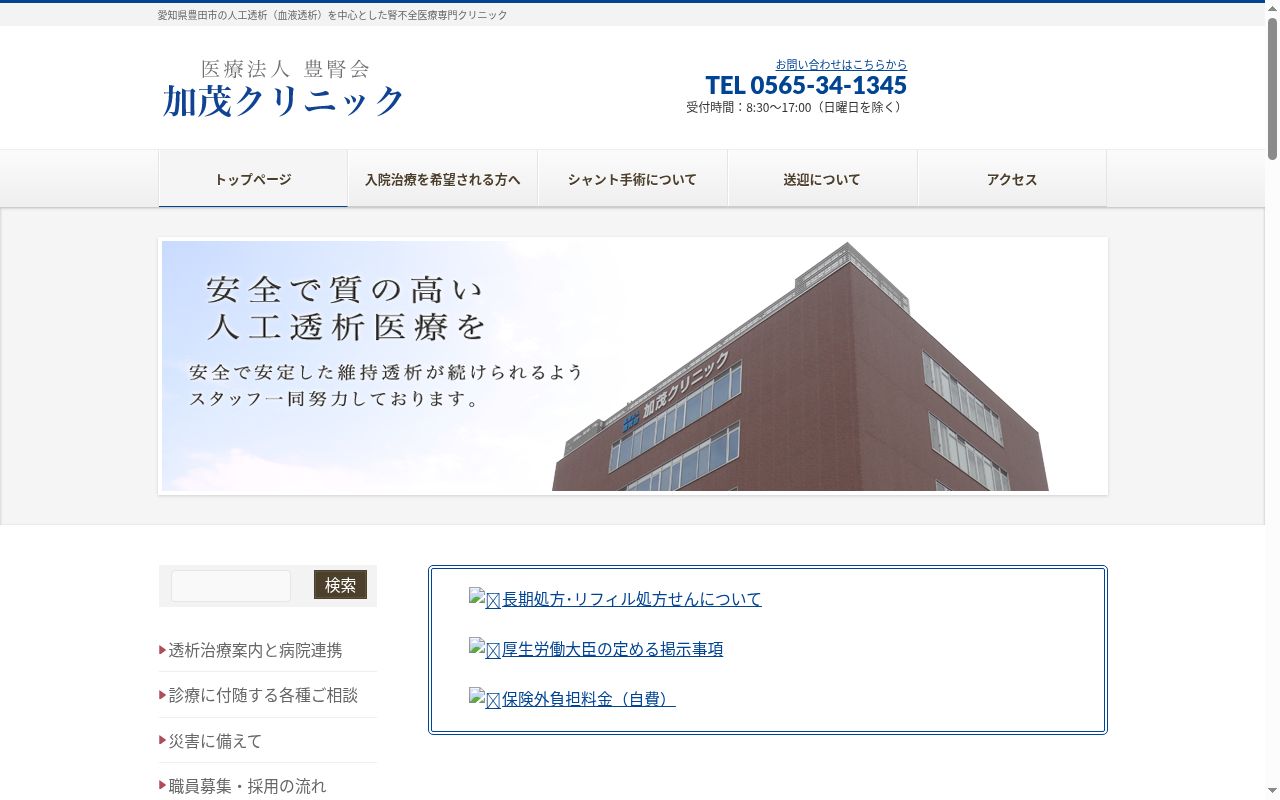
Task: Open the アクセス navigation item
Action: 1012,179
